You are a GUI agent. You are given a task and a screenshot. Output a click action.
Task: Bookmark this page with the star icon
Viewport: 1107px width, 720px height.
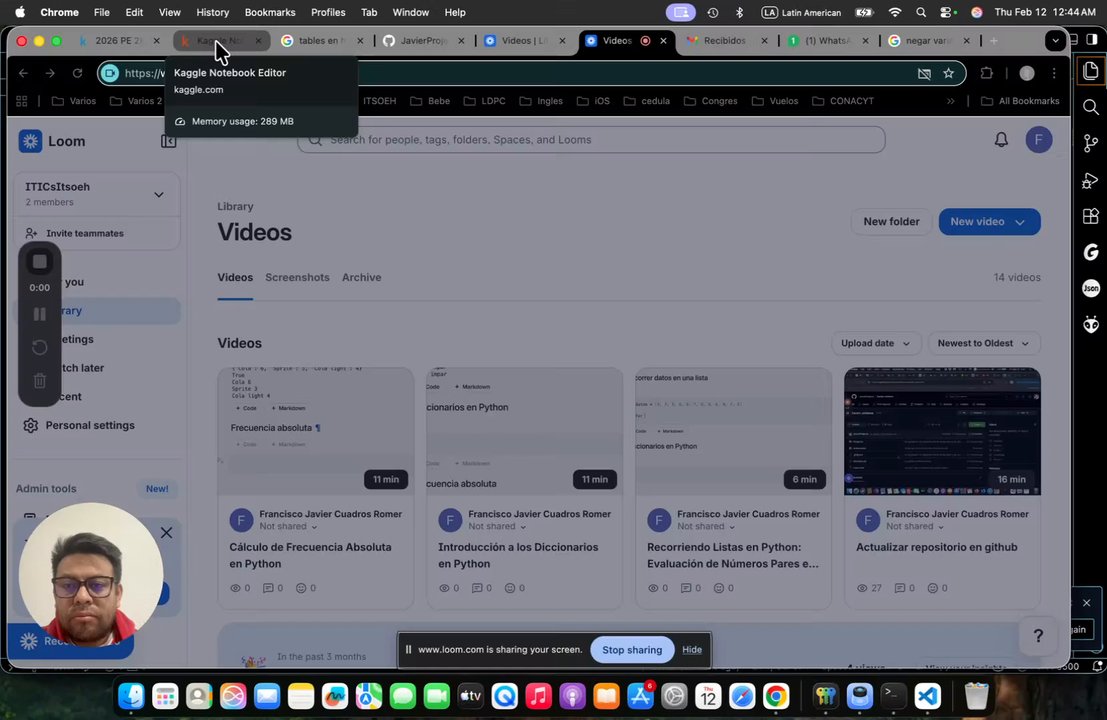coord(948,73)
